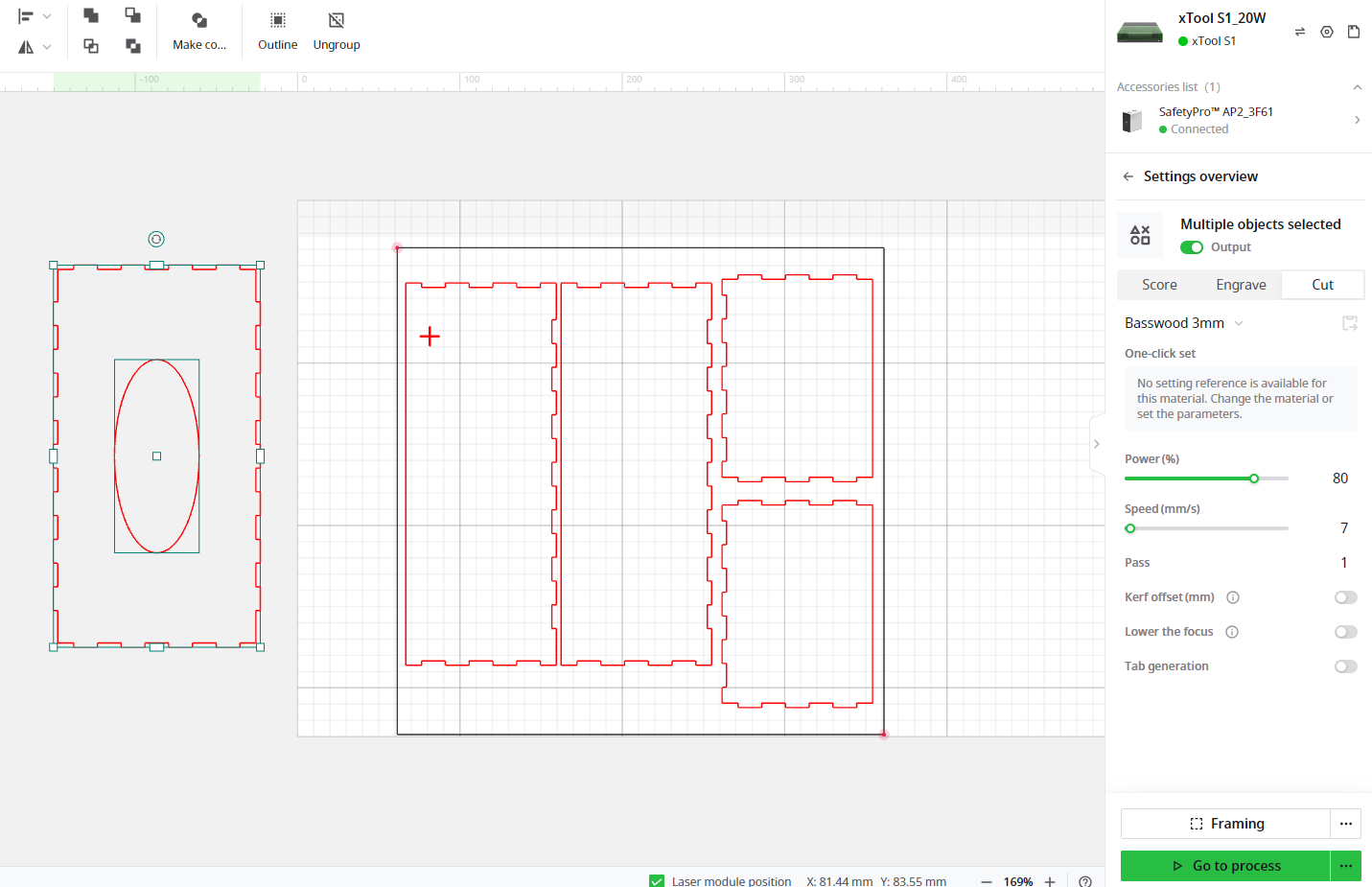Image resolution: width=1372 pixels, height=887 pixels.
Task: Open the Basswood 3mm material dropdown
Action: click(x=1184, y=323)
